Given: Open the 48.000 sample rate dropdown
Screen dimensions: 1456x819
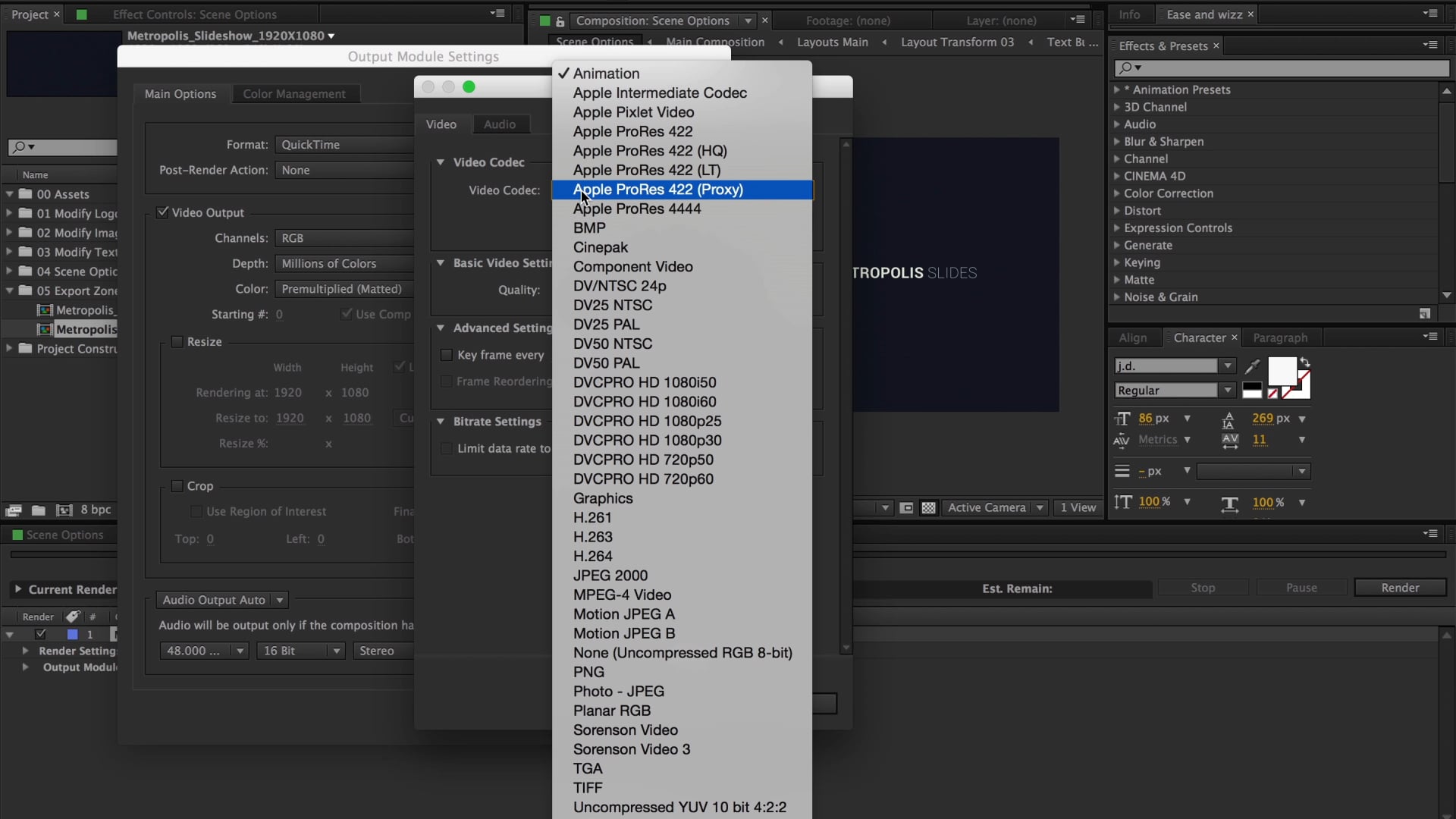Looking at the screenshot, I should [204, 651].
